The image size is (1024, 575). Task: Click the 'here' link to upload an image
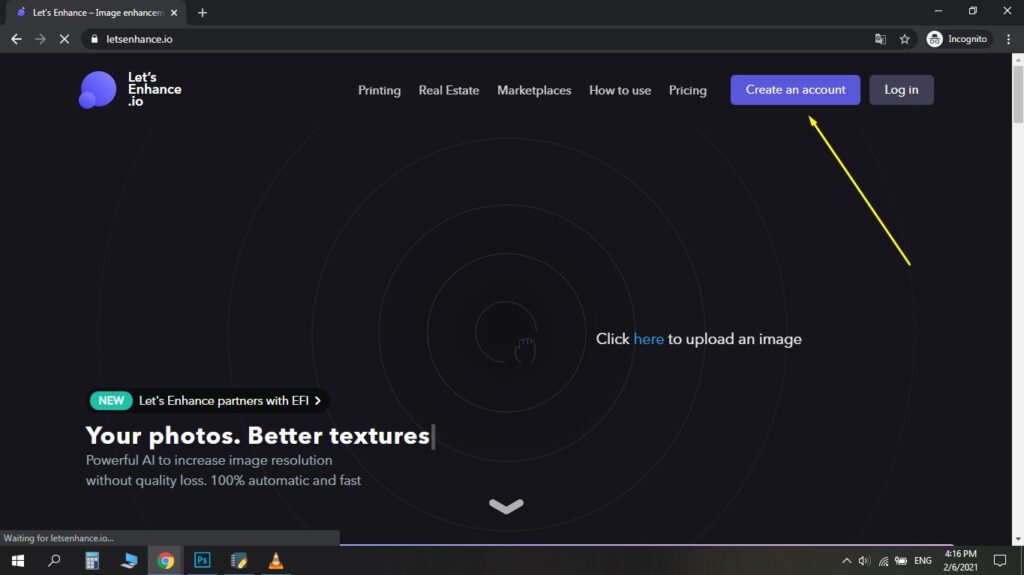[648, 339]
